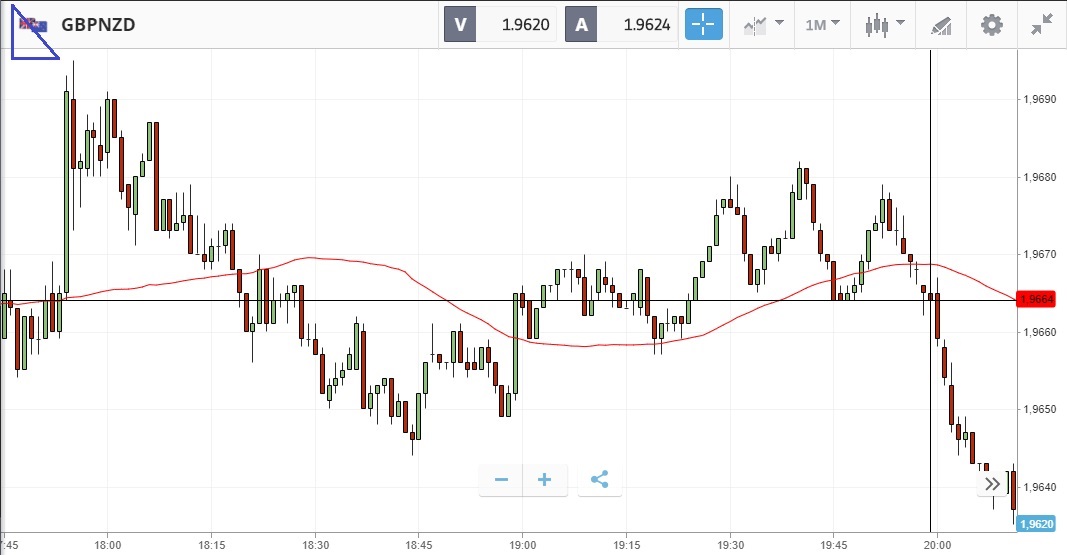The width and height of the screenshot is (1067, 555).
Task: Open the candlestick chart type dropdown
Action: tap(884, 25)
